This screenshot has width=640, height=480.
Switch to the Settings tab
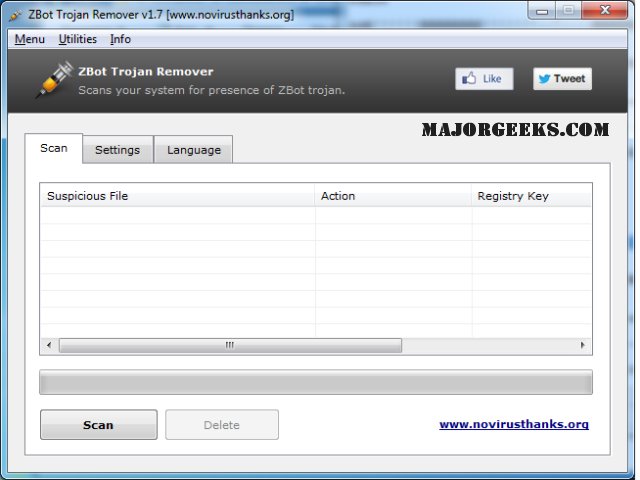[118, 150]
